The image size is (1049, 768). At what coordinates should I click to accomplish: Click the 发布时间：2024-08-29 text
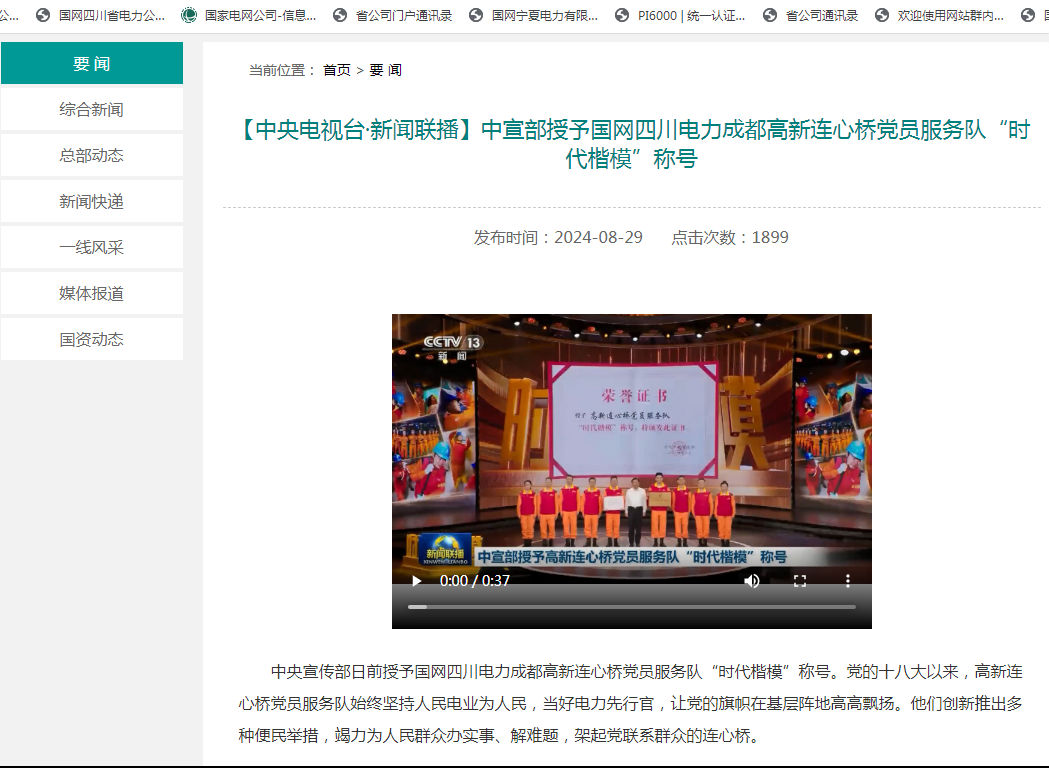(558, 237)
